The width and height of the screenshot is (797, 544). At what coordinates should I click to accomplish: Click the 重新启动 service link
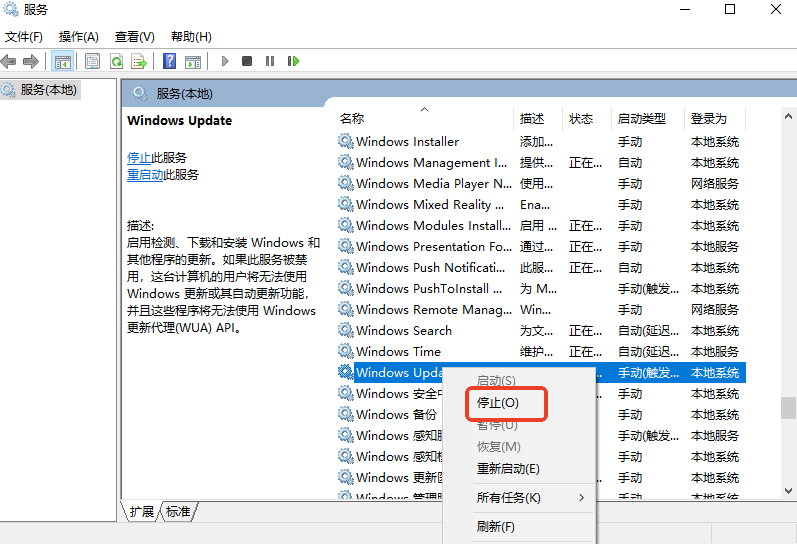click(x=145, y=175)
